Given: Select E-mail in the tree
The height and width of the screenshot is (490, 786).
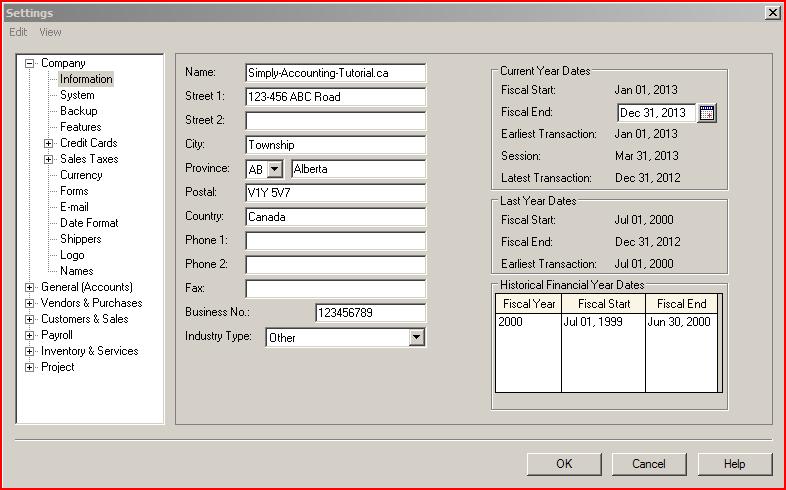Looking at the screenshot, I should pos(74,207).
